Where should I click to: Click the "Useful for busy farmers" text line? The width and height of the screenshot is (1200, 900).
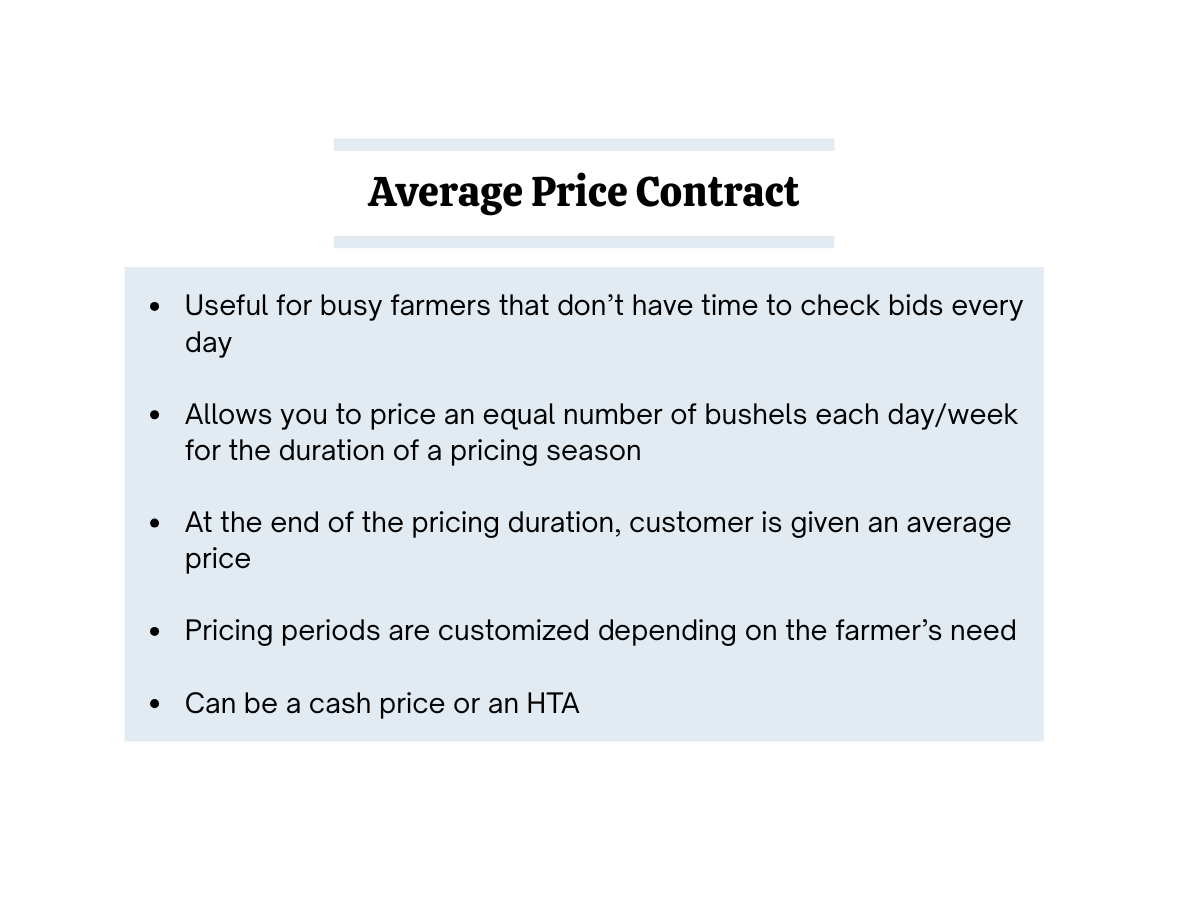click(x=604, y=306)
